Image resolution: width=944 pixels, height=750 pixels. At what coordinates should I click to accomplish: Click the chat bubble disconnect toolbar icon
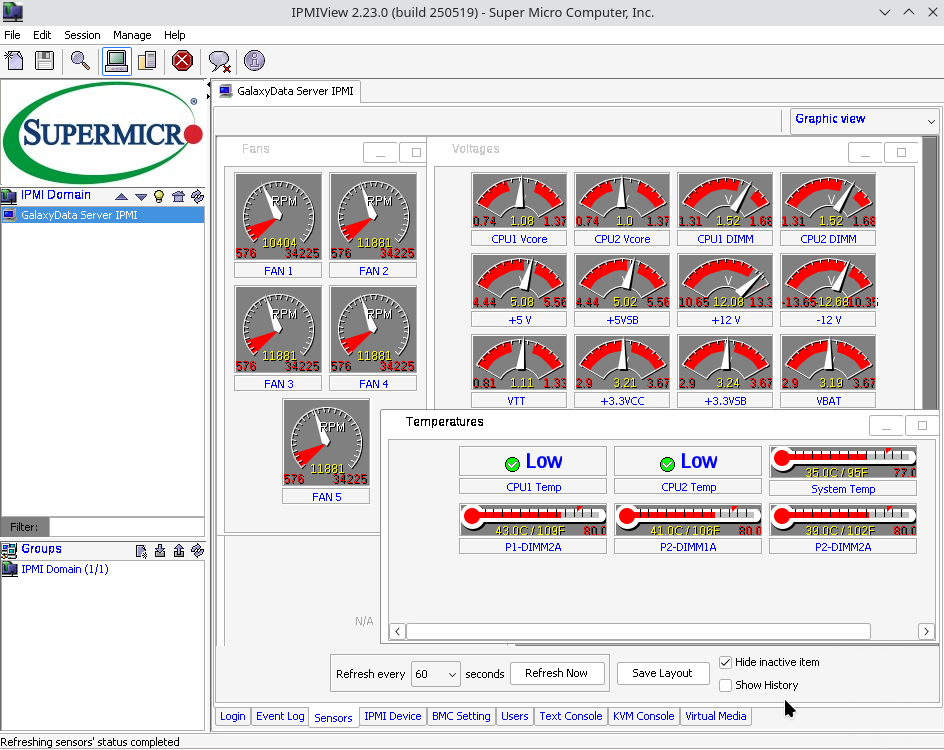click(219, 61)
